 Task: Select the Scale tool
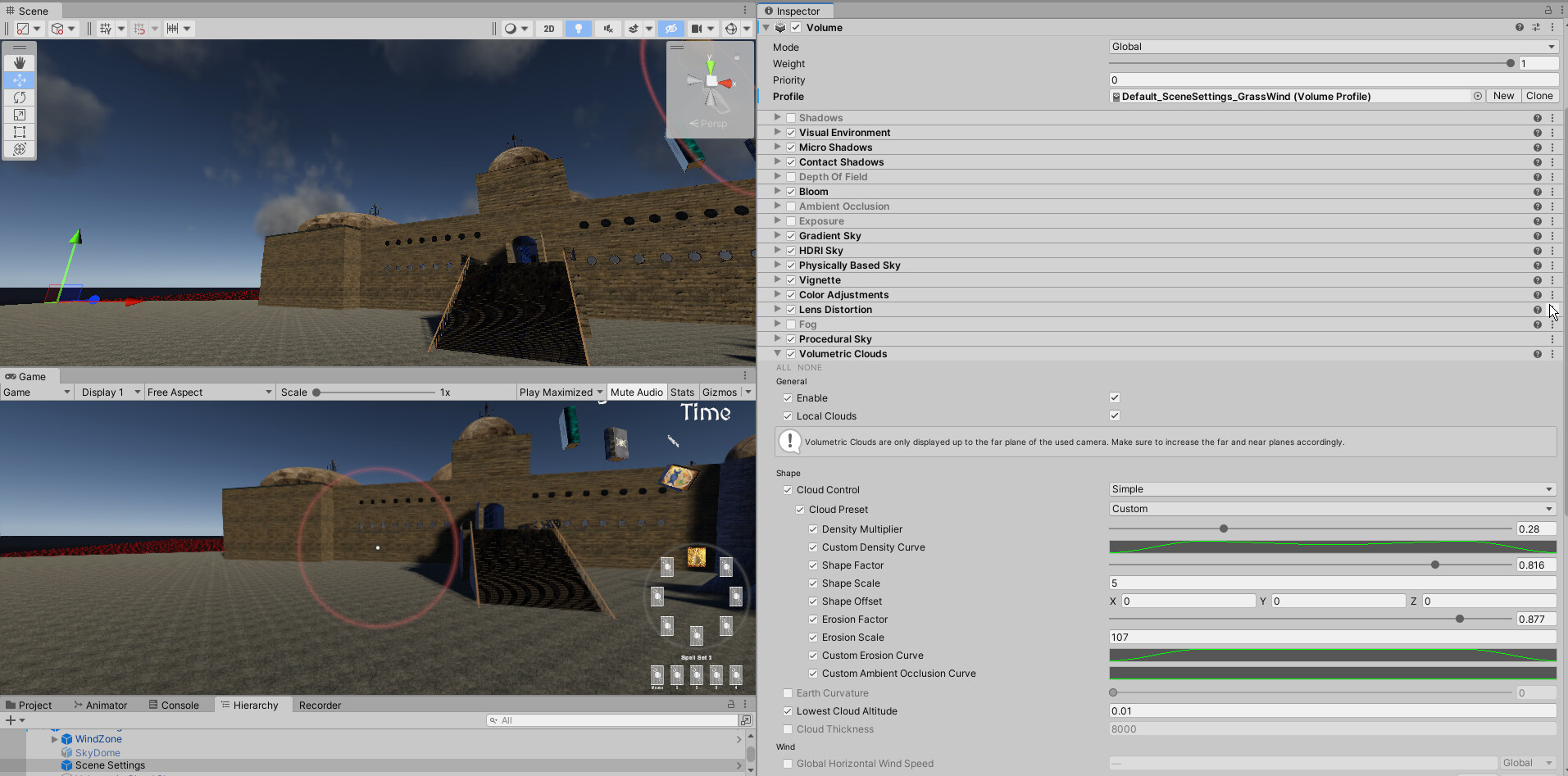coord(20,115)
